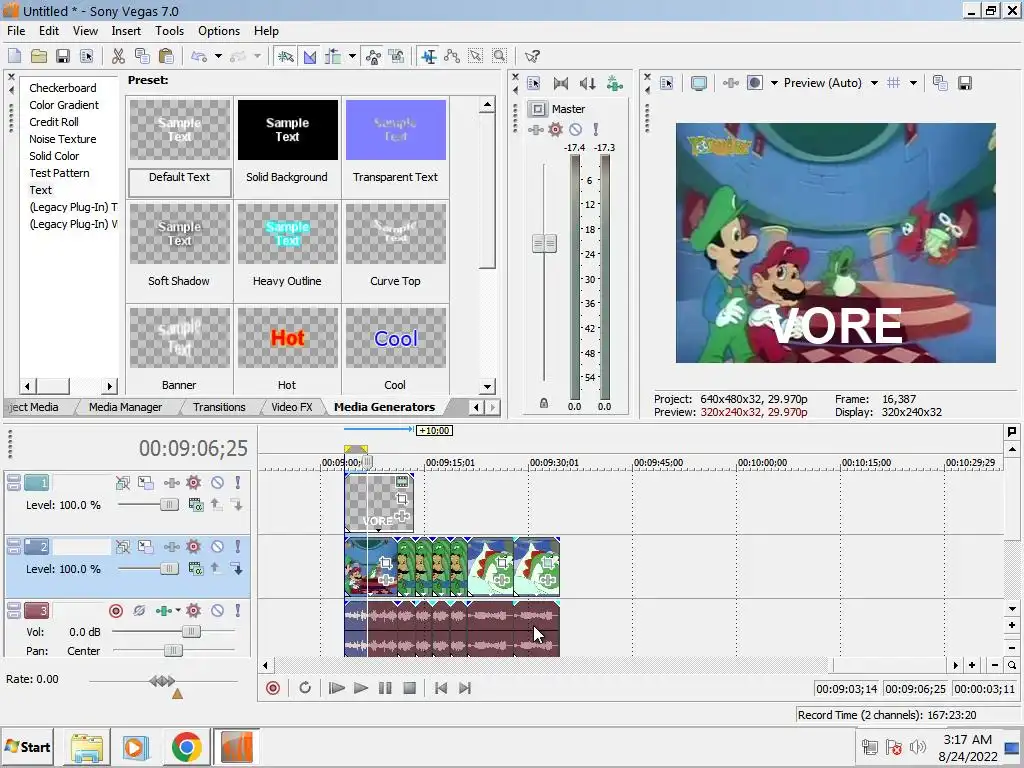Toggle Enable Snapping toolbar button
The width and height of the screenshot is (1024, 768).
tap(285, 56)
